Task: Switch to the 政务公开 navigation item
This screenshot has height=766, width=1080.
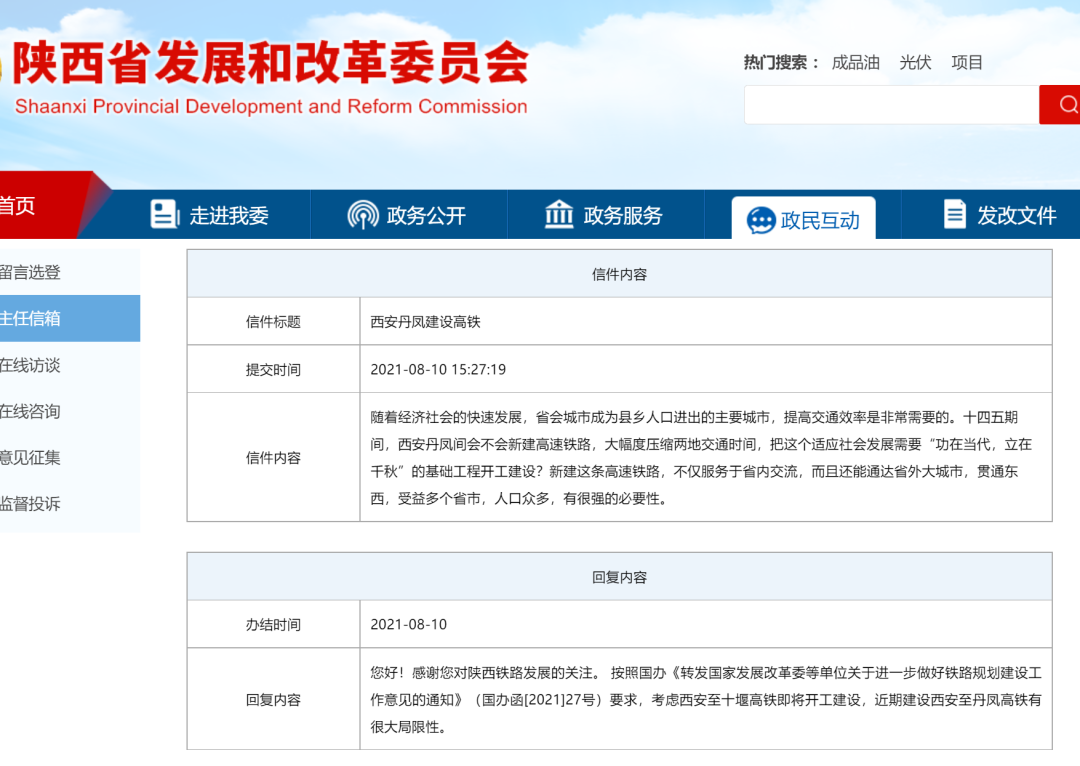Action: coord(426,215)
